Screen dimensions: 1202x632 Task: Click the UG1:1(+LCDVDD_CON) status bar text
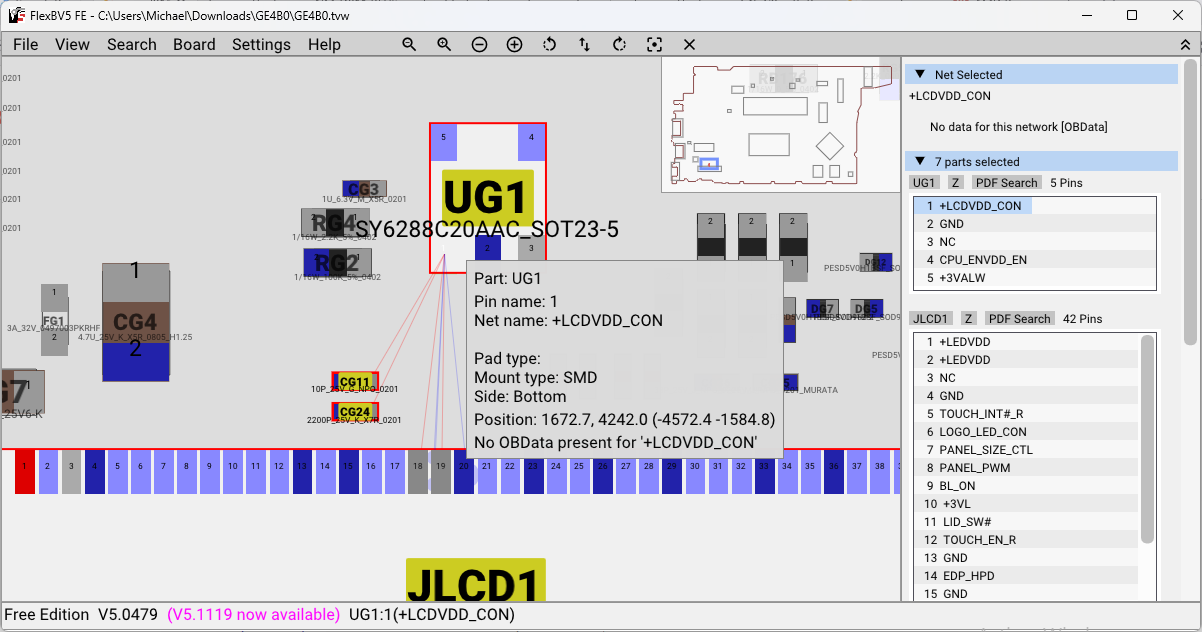point(432,615)
